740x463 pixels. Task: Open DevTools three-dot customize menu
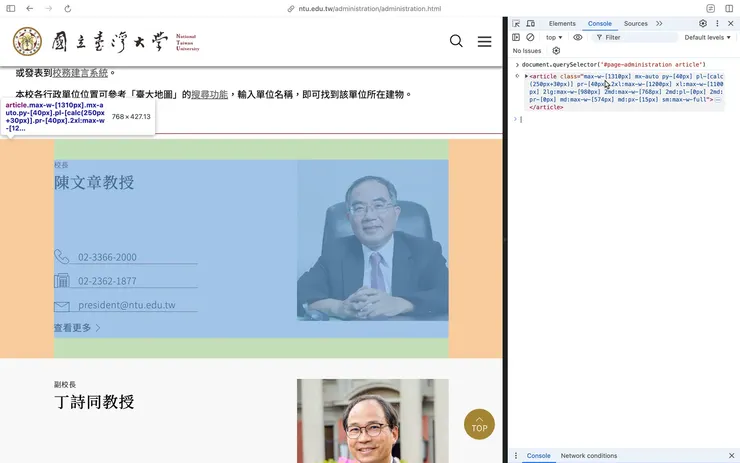pos(717,23)
